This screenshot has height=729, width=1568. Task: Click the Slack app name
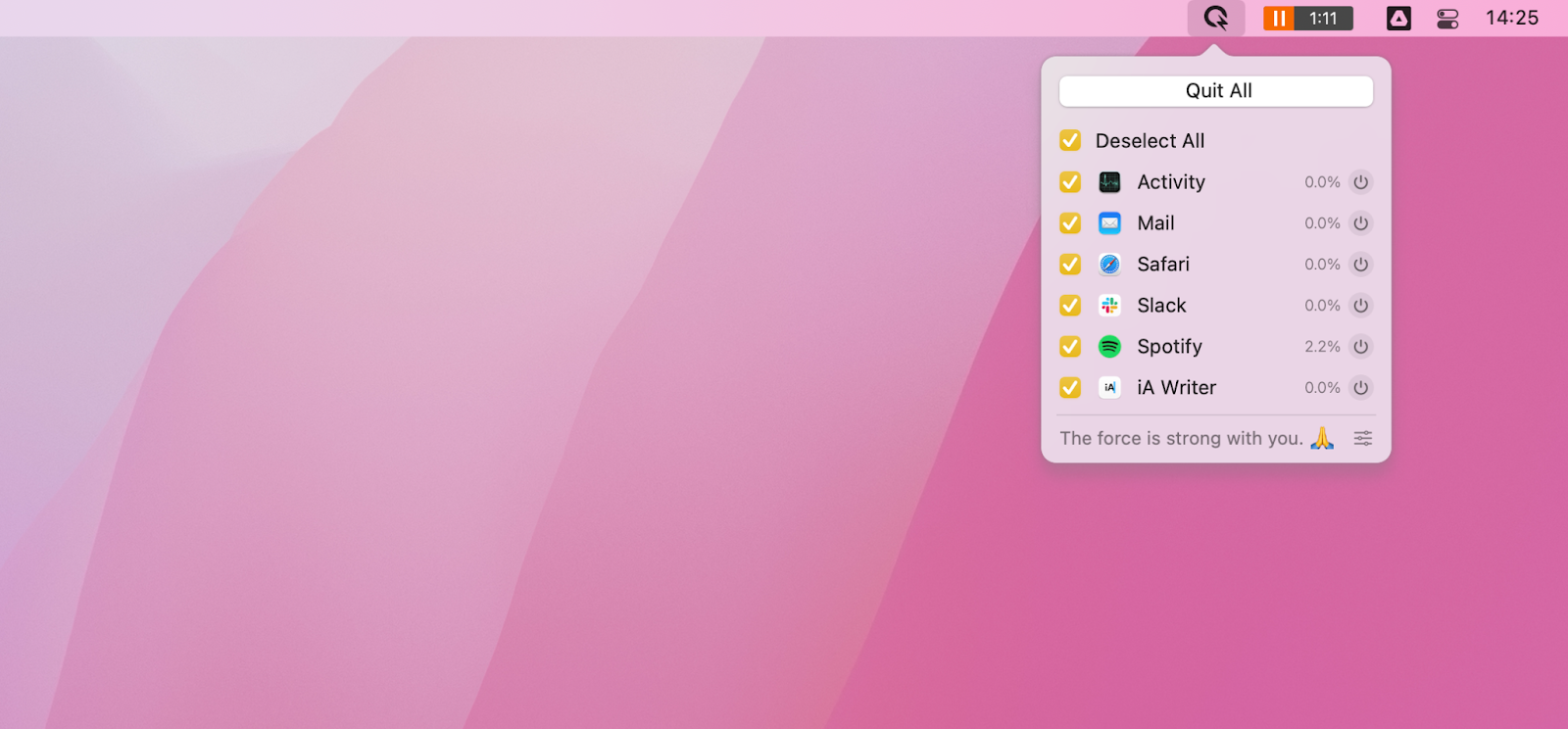[x=1161, y=306]
